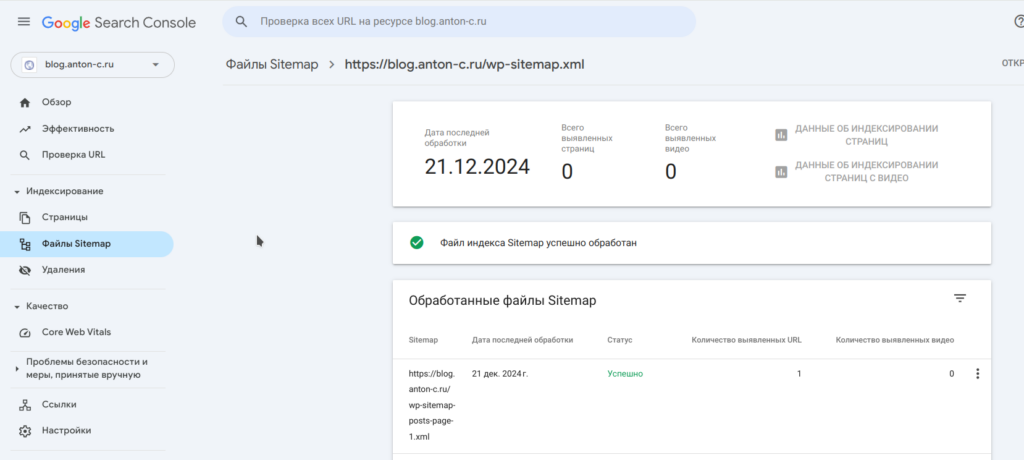Click the search magnifier icon
This screenshot has width=1024, height=460.
click(x=241, y=21)
